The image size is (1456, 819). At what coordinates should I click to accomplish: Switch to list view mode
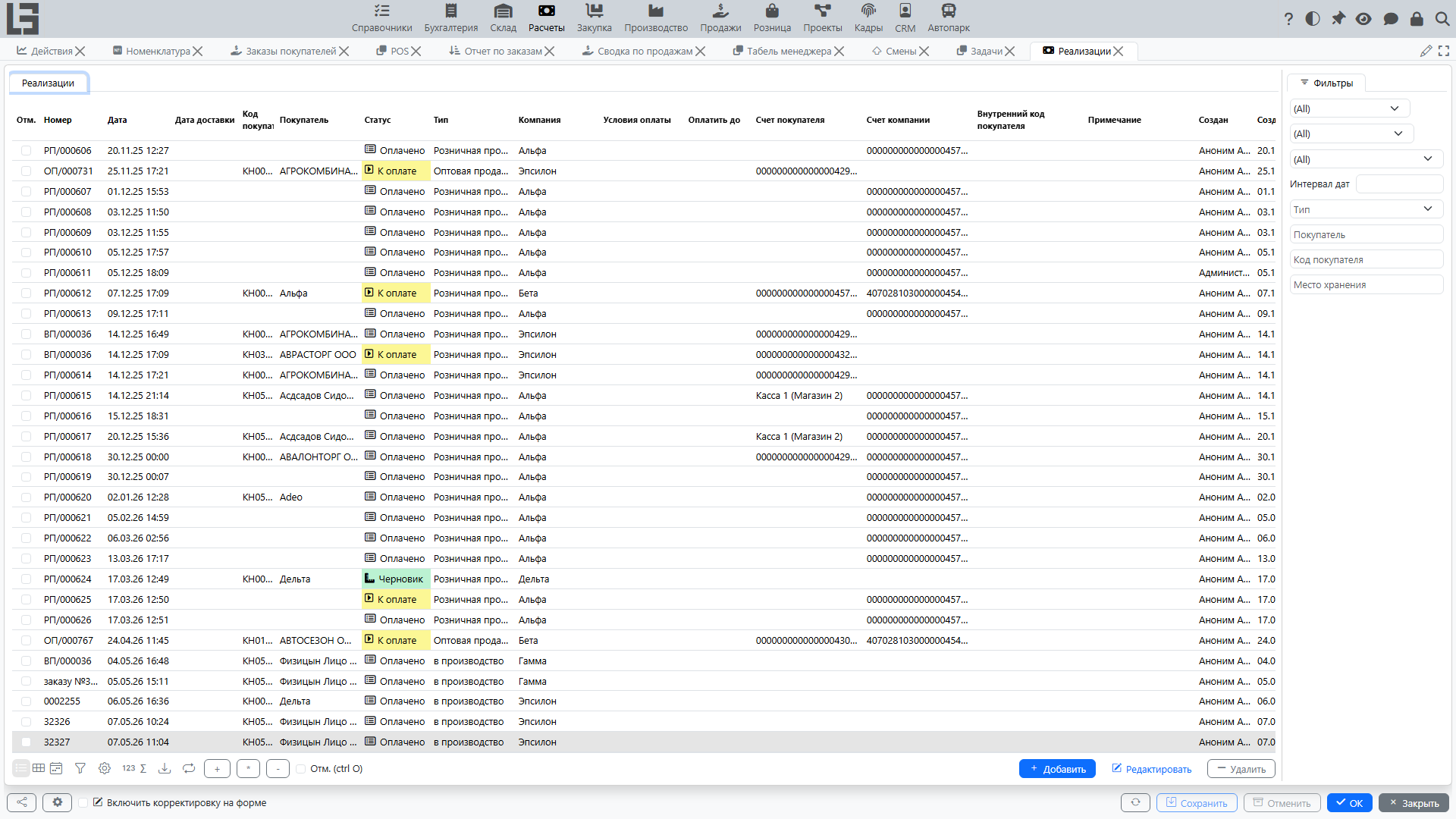click(21, 768)
